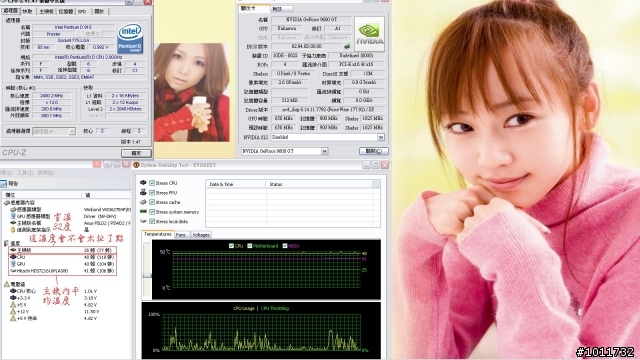Click the GPU monitor icon in the temperature list
Viewport: 640px width, 360px height.
(13, 264)
